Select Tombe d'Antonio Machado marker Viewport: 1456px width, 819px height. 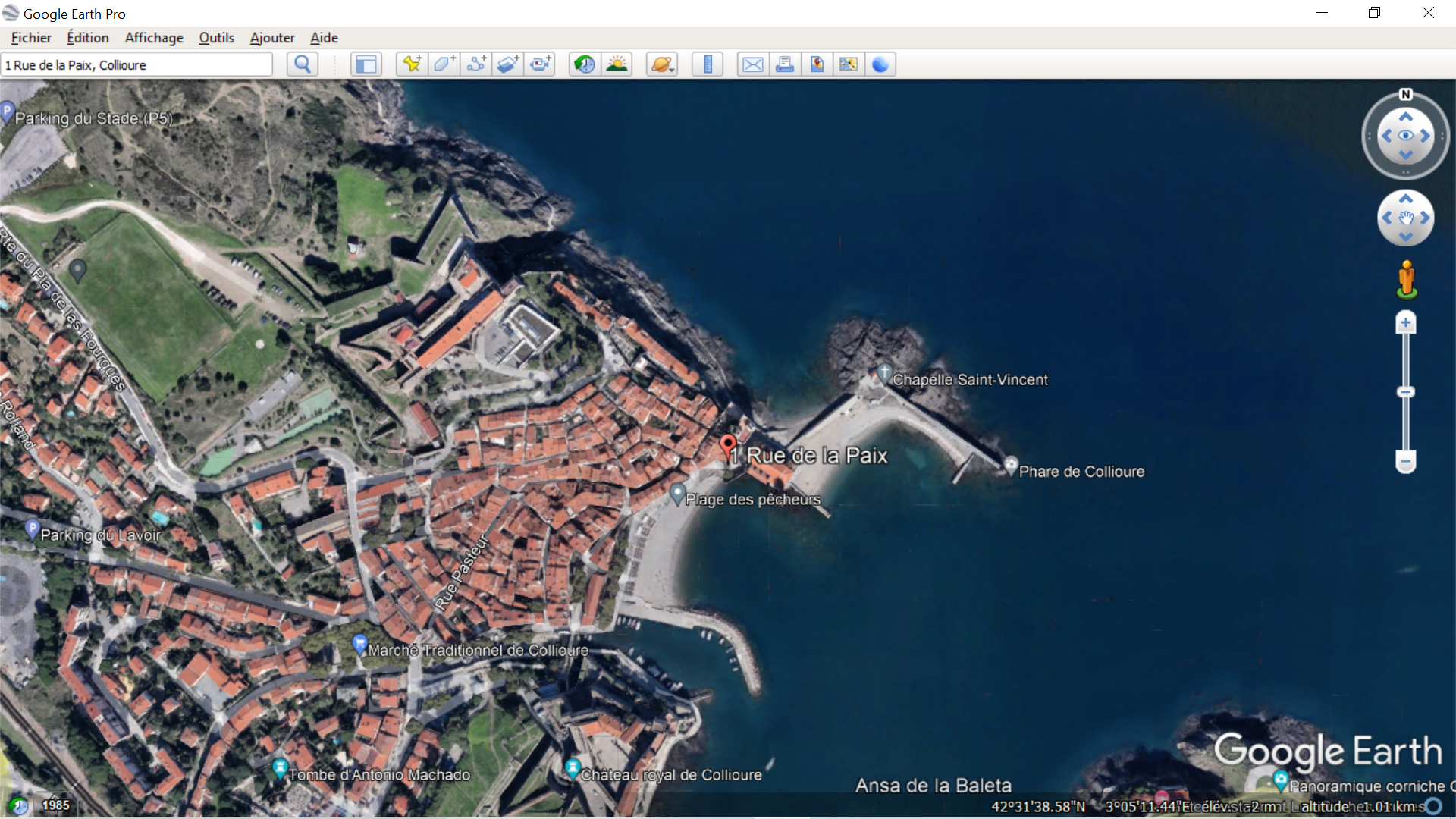(280, 769)
